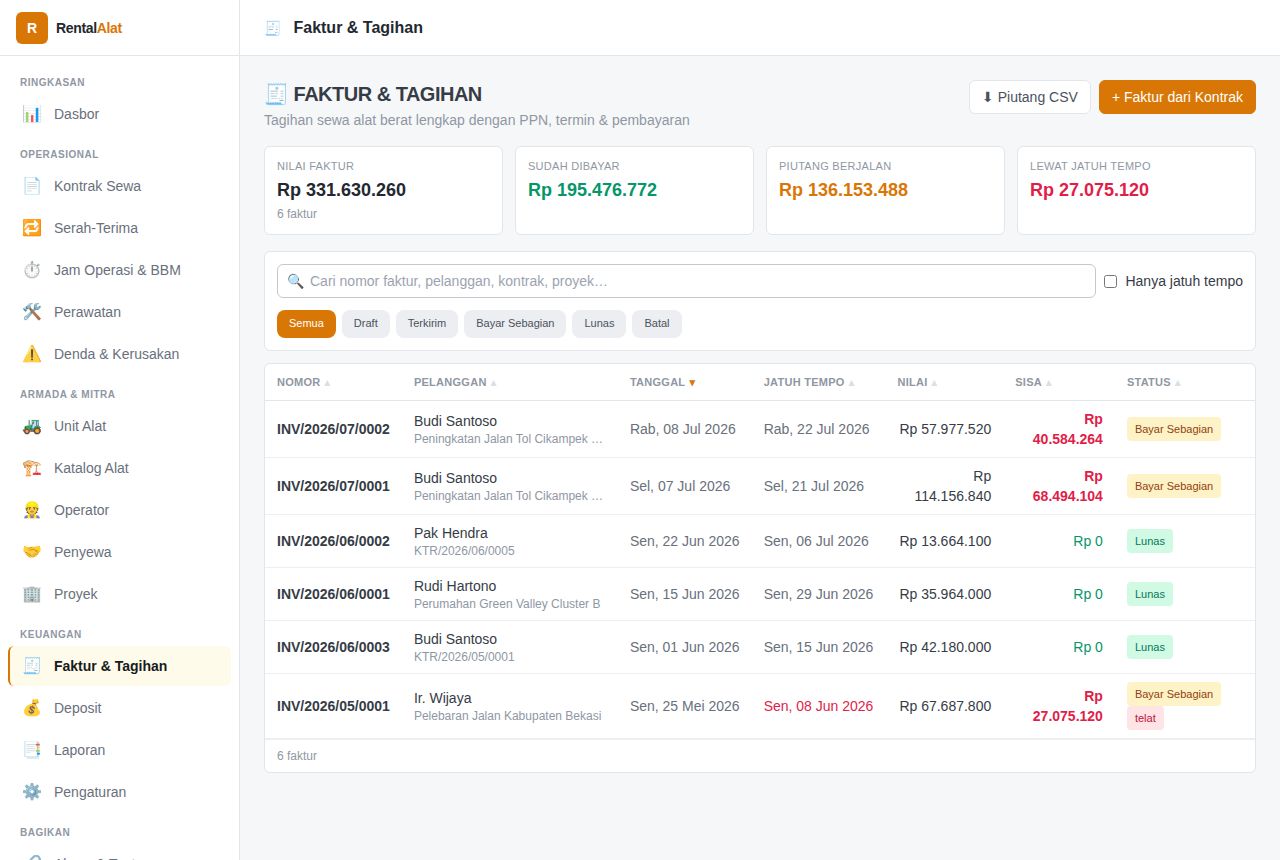Click the Lunas badge on Pak Hendra row
Screen dimensions: 1280x860
[1150, 541]
